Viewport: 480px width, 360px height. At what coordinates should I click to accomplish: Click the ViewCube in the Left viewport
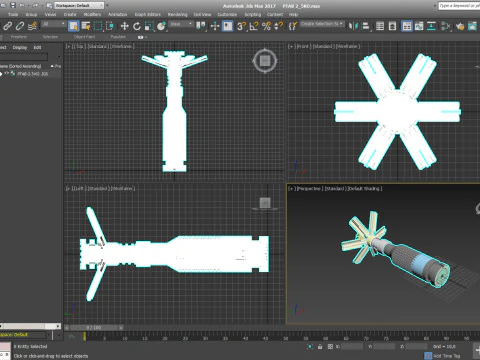tap(265, 203)
